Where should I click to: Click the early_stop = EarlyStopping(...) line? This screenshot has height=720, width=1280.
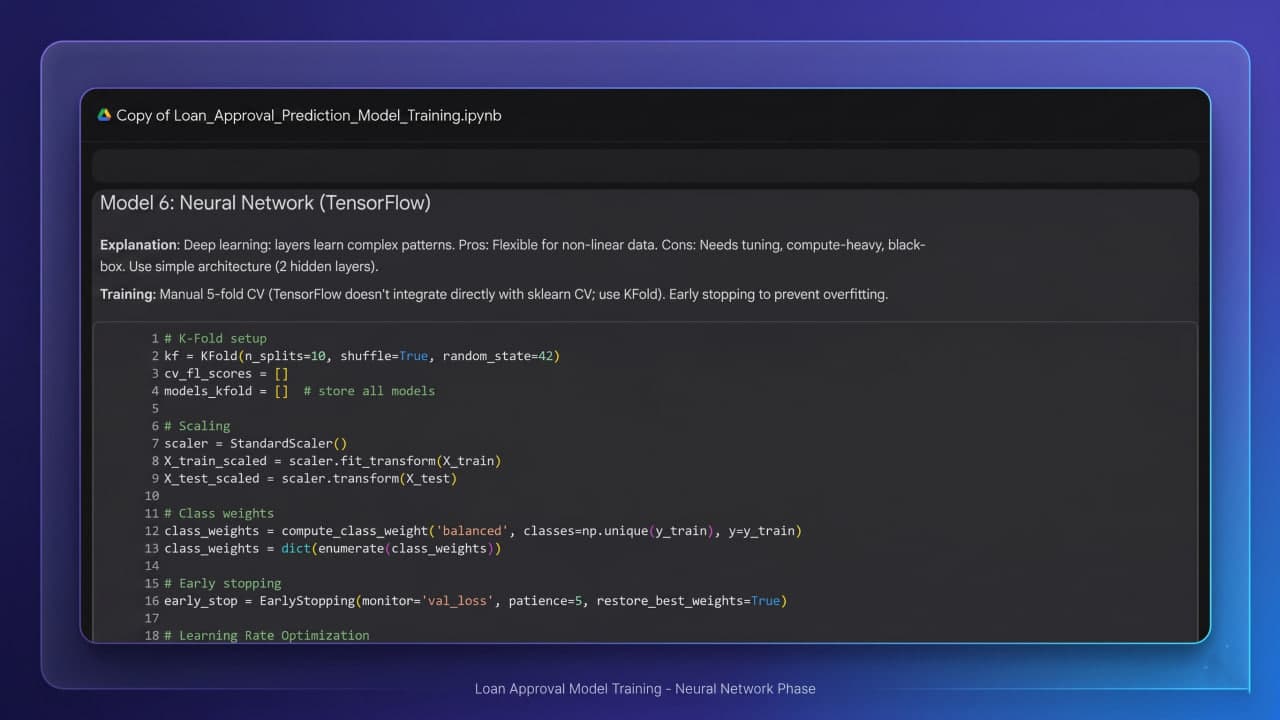click(476, 601)
